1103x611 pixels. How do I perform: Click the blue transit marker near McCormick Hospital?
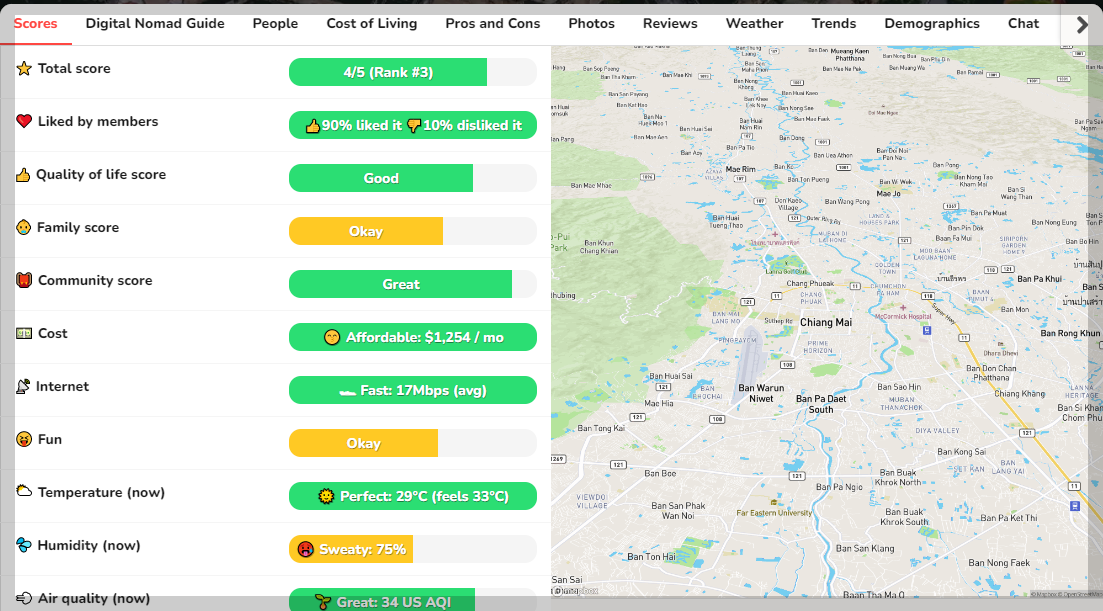927,330
